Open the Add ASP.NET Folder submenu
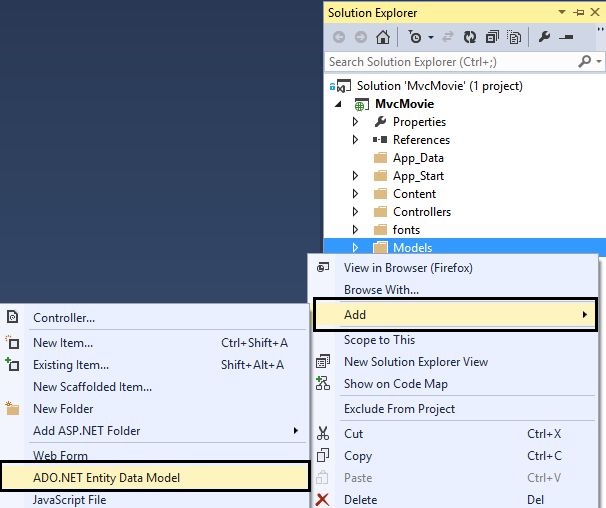606x508 pixels. point(155,431)
